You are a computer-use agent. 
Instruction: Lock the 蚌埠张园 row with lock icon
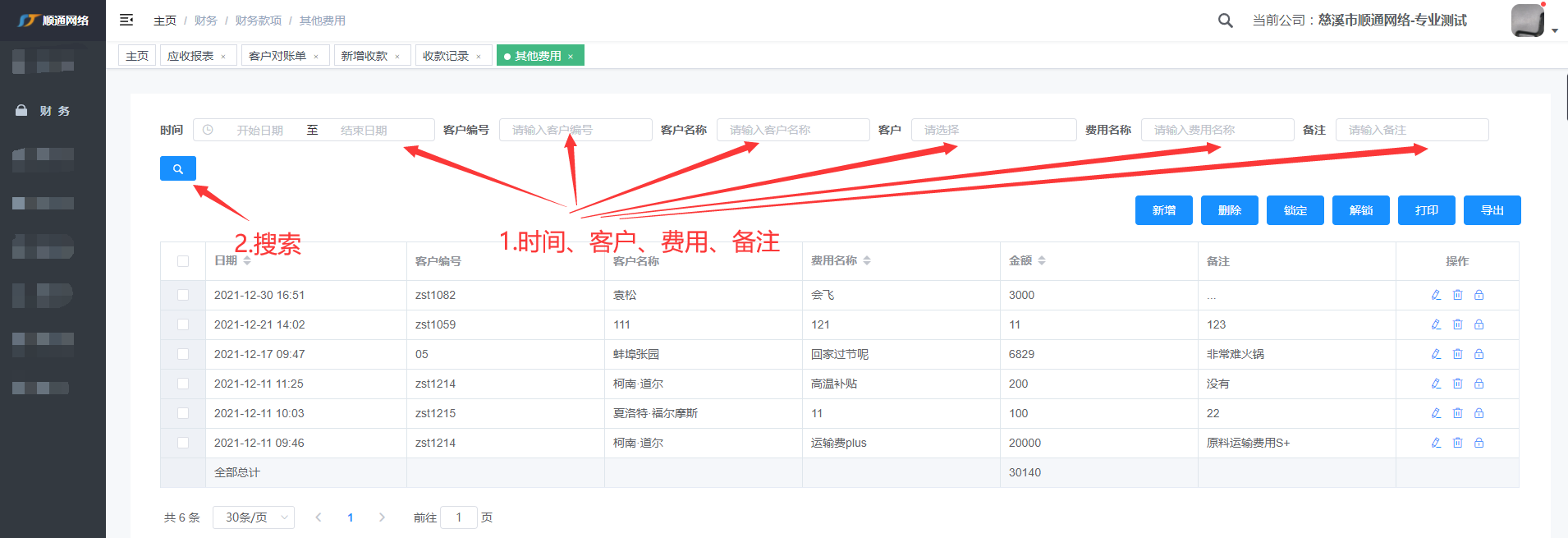[x=1479, y=354]
